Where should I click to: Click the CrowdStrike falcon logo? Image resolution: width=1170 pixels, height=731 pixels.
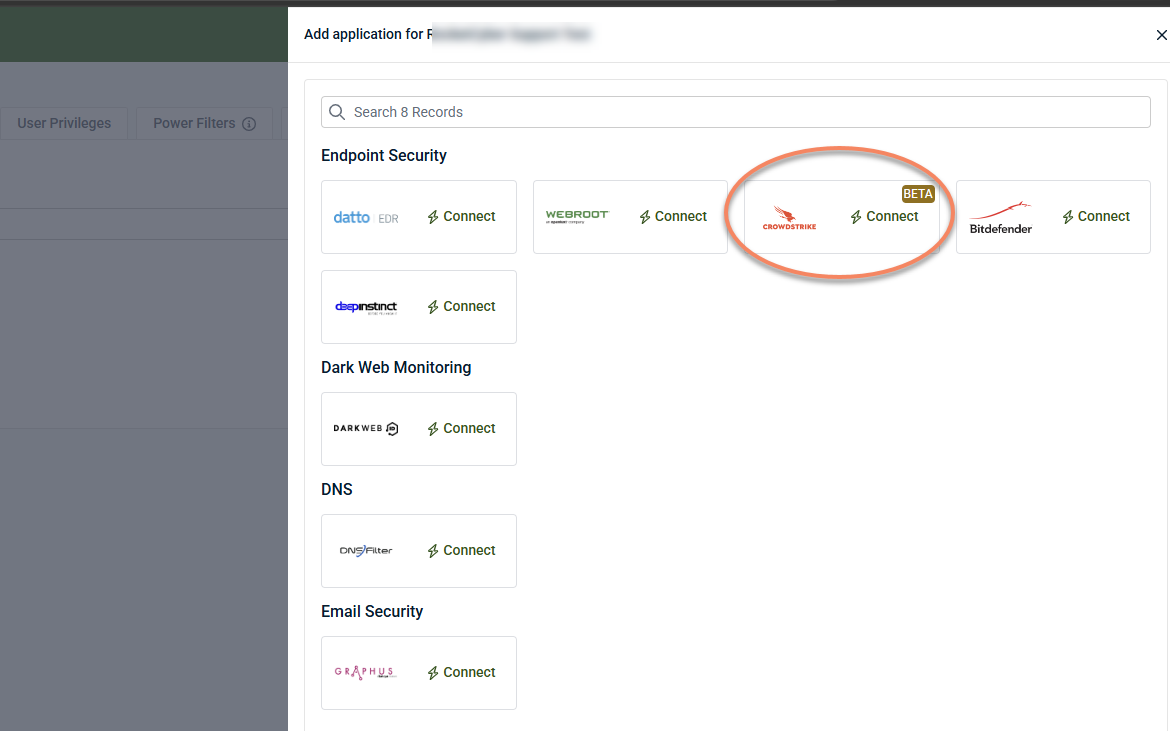click(789, 218)
